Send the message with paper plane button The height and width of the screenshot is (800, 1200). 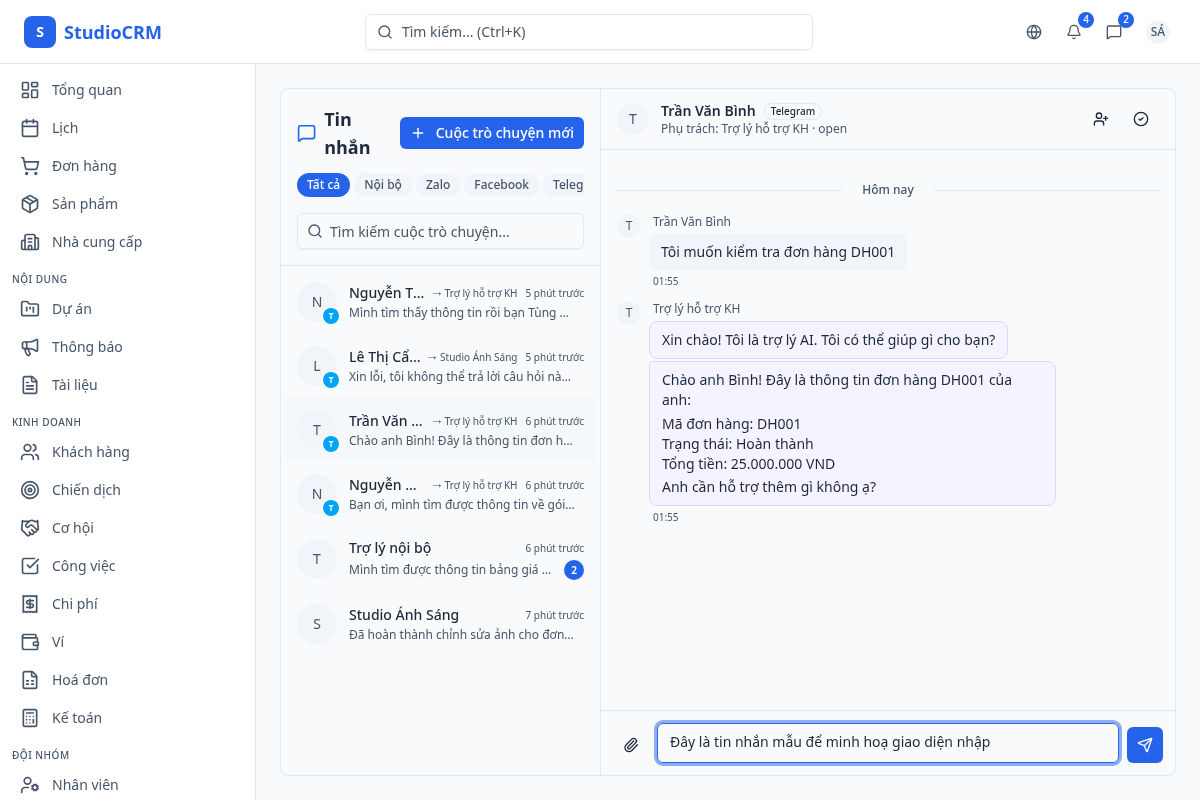[1144, 744]
